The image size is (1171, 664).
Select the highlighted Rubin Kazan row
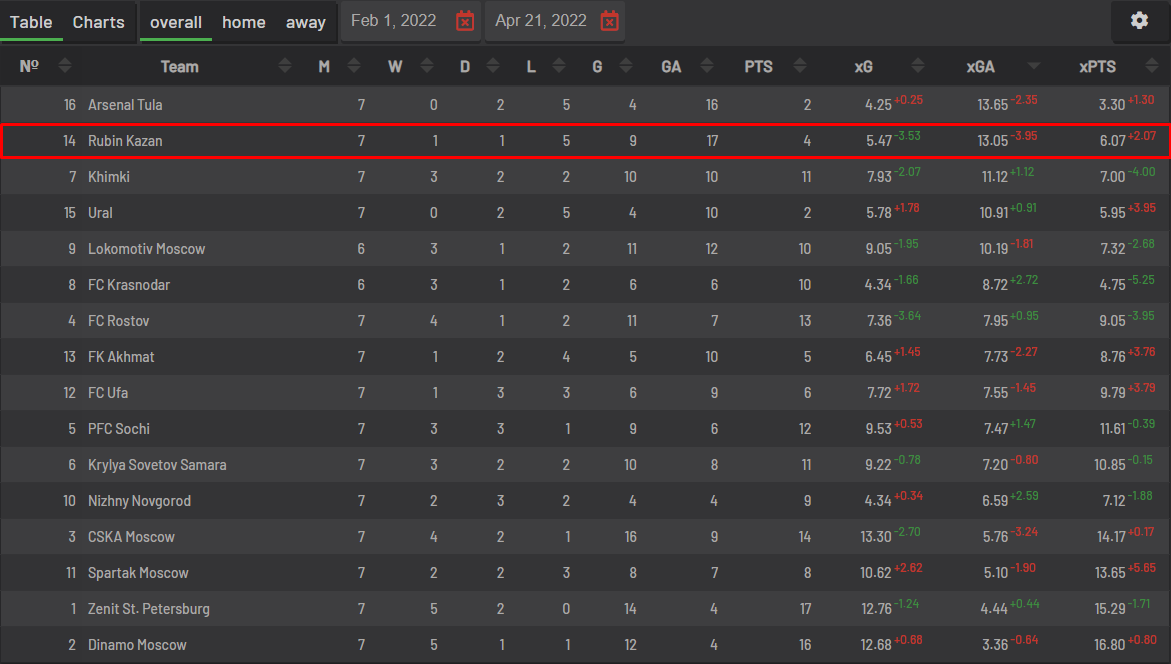tap(586, 141)
